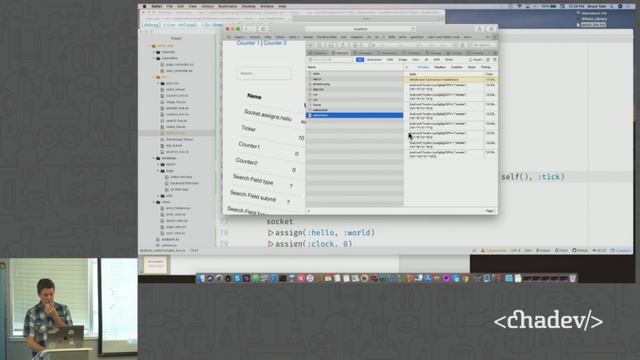The height and width of the screenshot is (360, 640).
Task: Follow the Counter 2 link
Action: point(275,43)
